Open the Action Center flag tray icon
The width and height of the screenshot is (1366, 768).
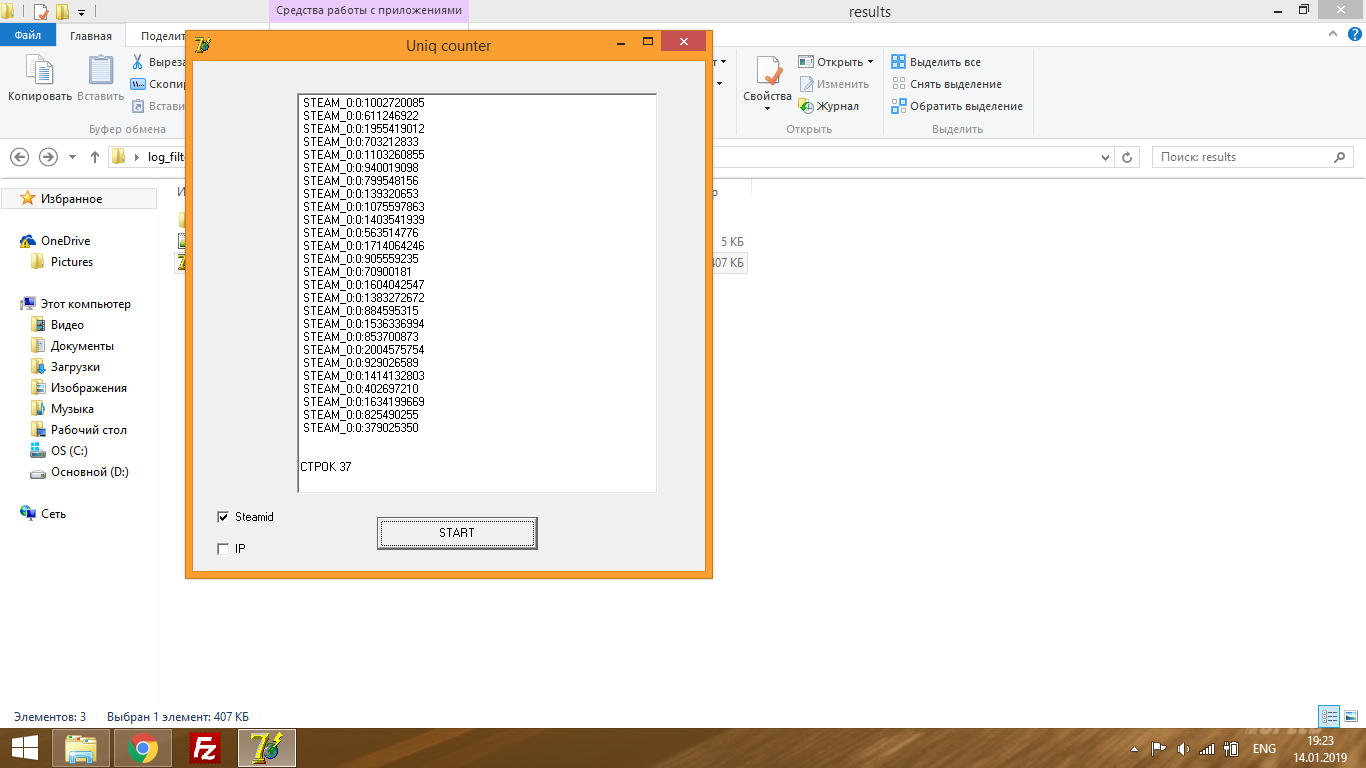click(1159, 749)
